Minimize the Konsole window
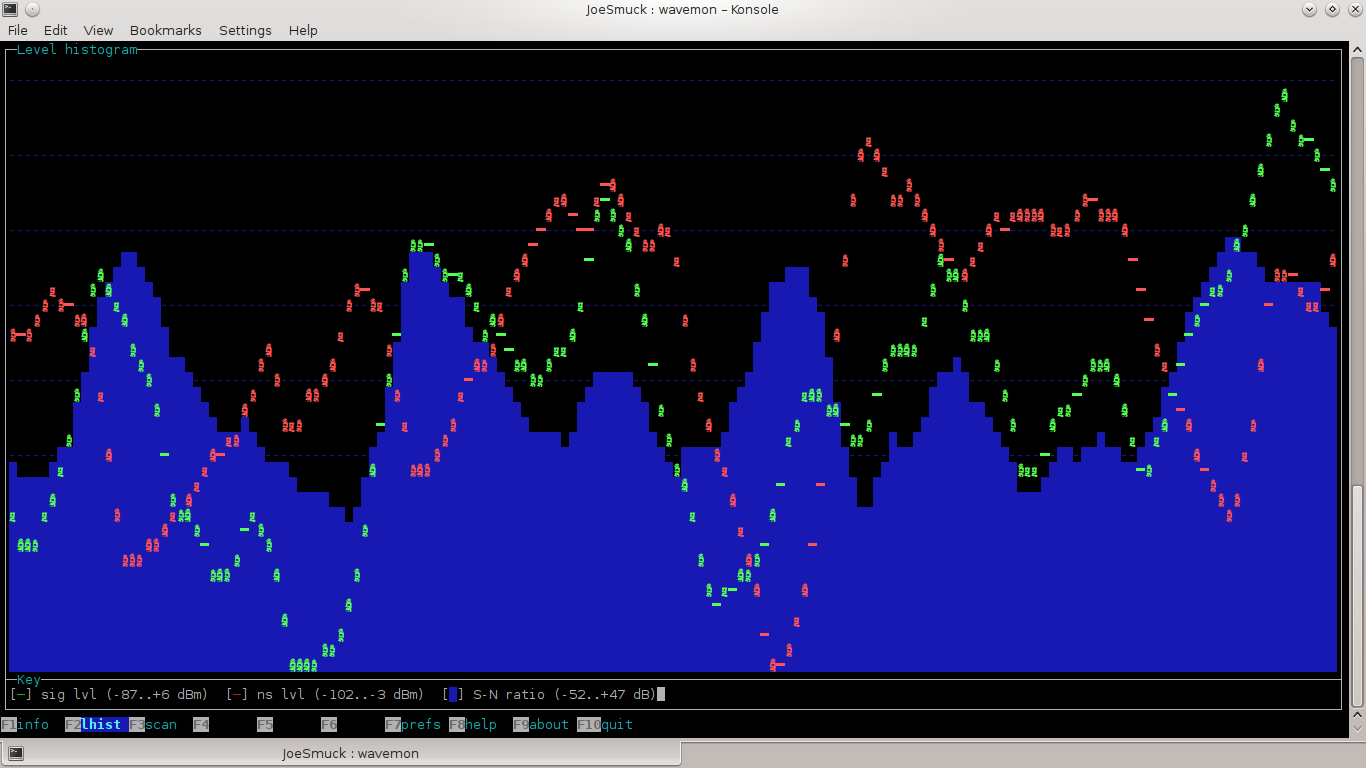The height and width of the screenshot is (768, 1366). 1310,9
